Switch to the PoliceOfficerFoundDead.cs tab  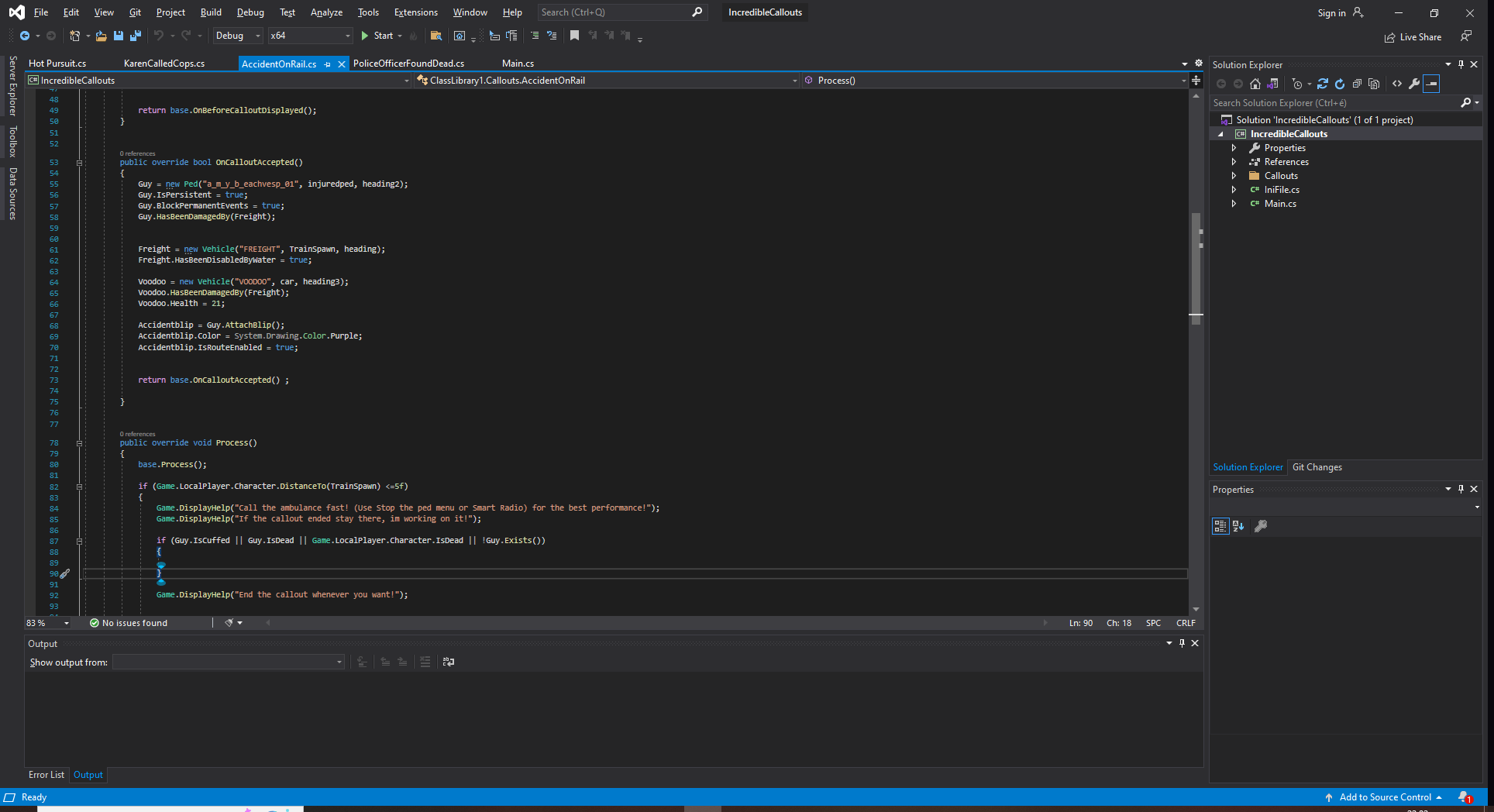click(x=408, y=64)
